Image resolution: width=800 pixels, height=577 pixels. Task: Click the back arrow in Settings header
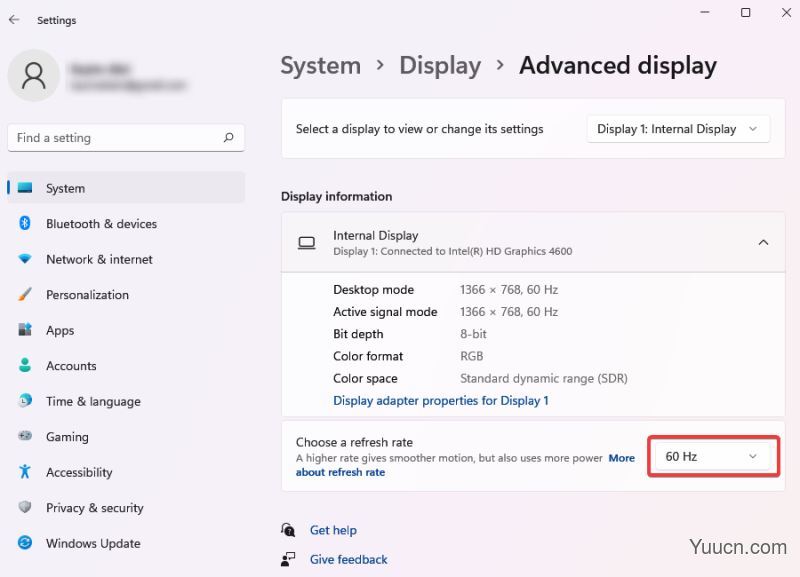[x=14, y=20]
